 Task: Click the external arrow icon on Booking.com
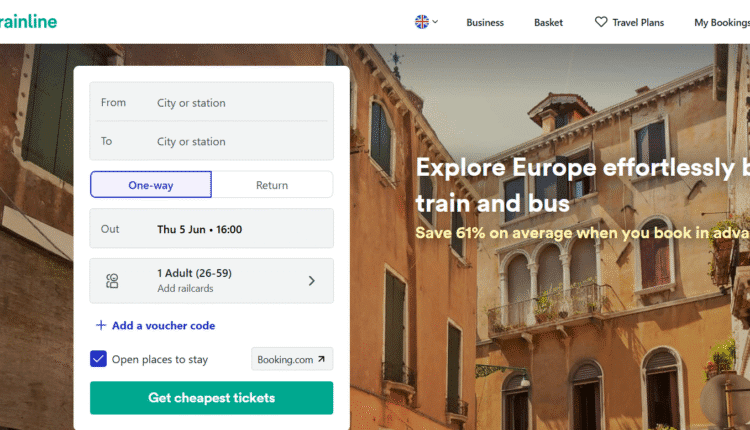click(x=321, y=359)
